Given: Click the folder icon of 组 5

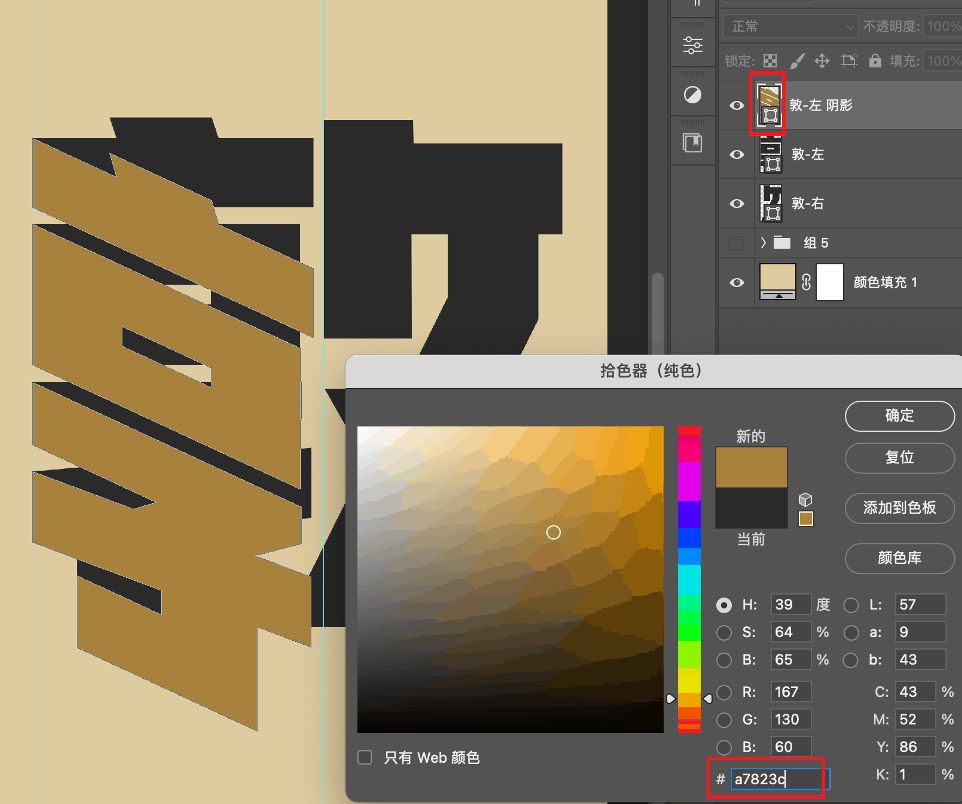Looking at the screenshot, I should click(782, 242).
